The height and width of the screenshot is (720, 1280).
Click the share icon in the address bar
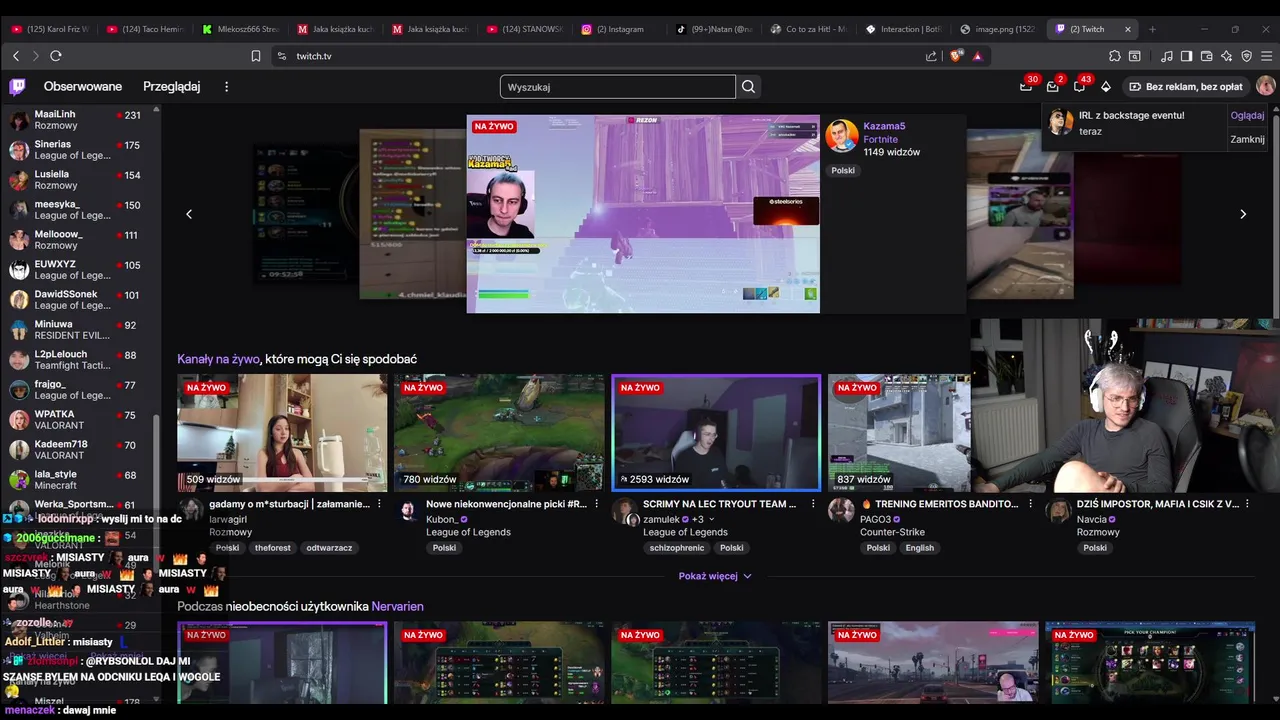pyautogui.click(x=932, y=56)
